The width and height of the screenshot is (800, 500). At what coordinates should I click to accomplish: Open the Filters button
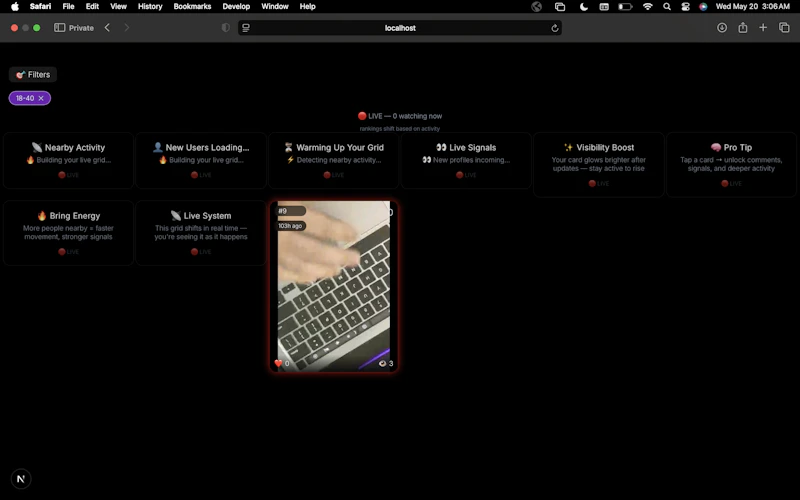pos(33,74)
